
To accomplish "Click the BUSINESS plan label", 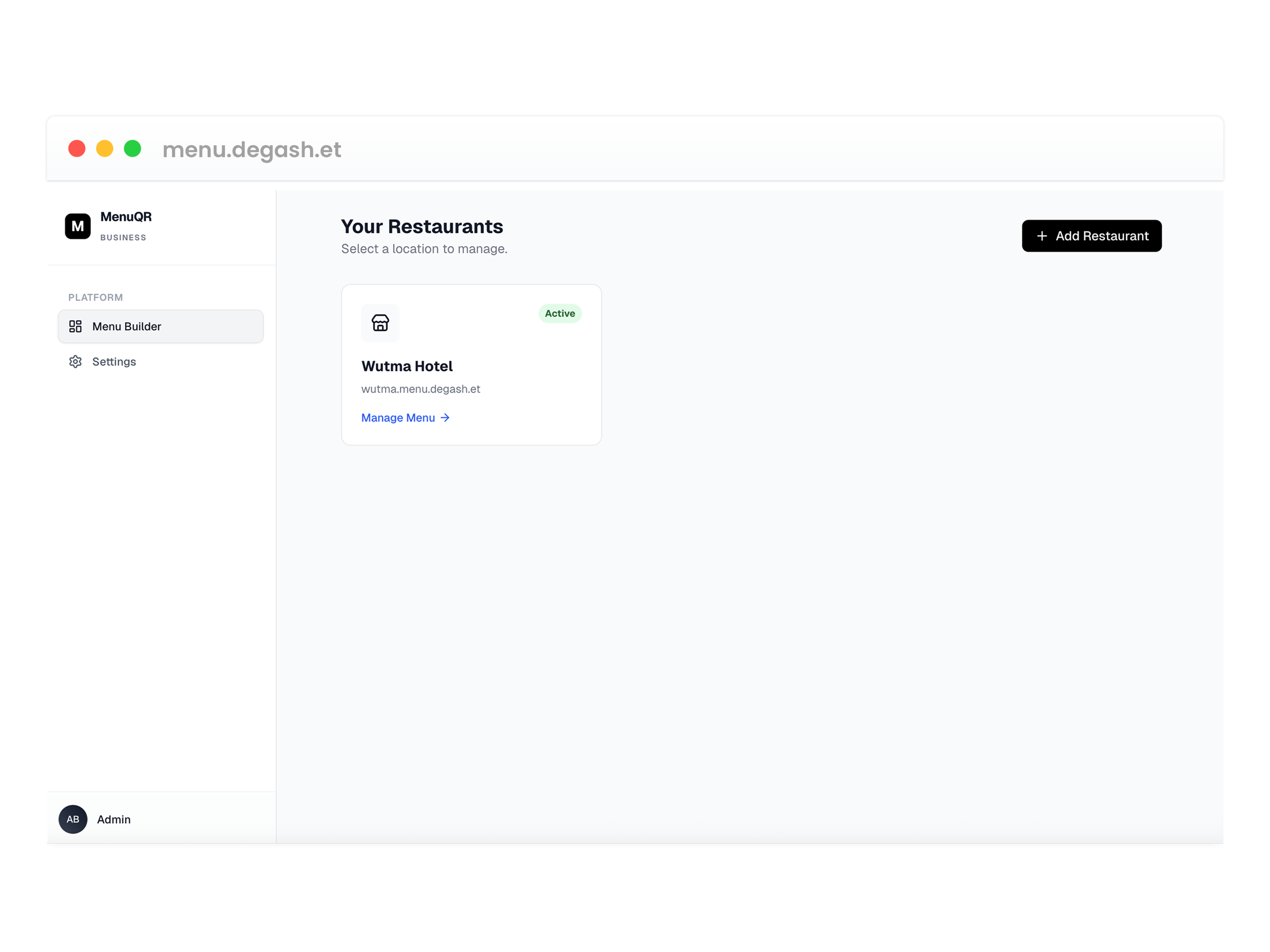I will (123, 238).
